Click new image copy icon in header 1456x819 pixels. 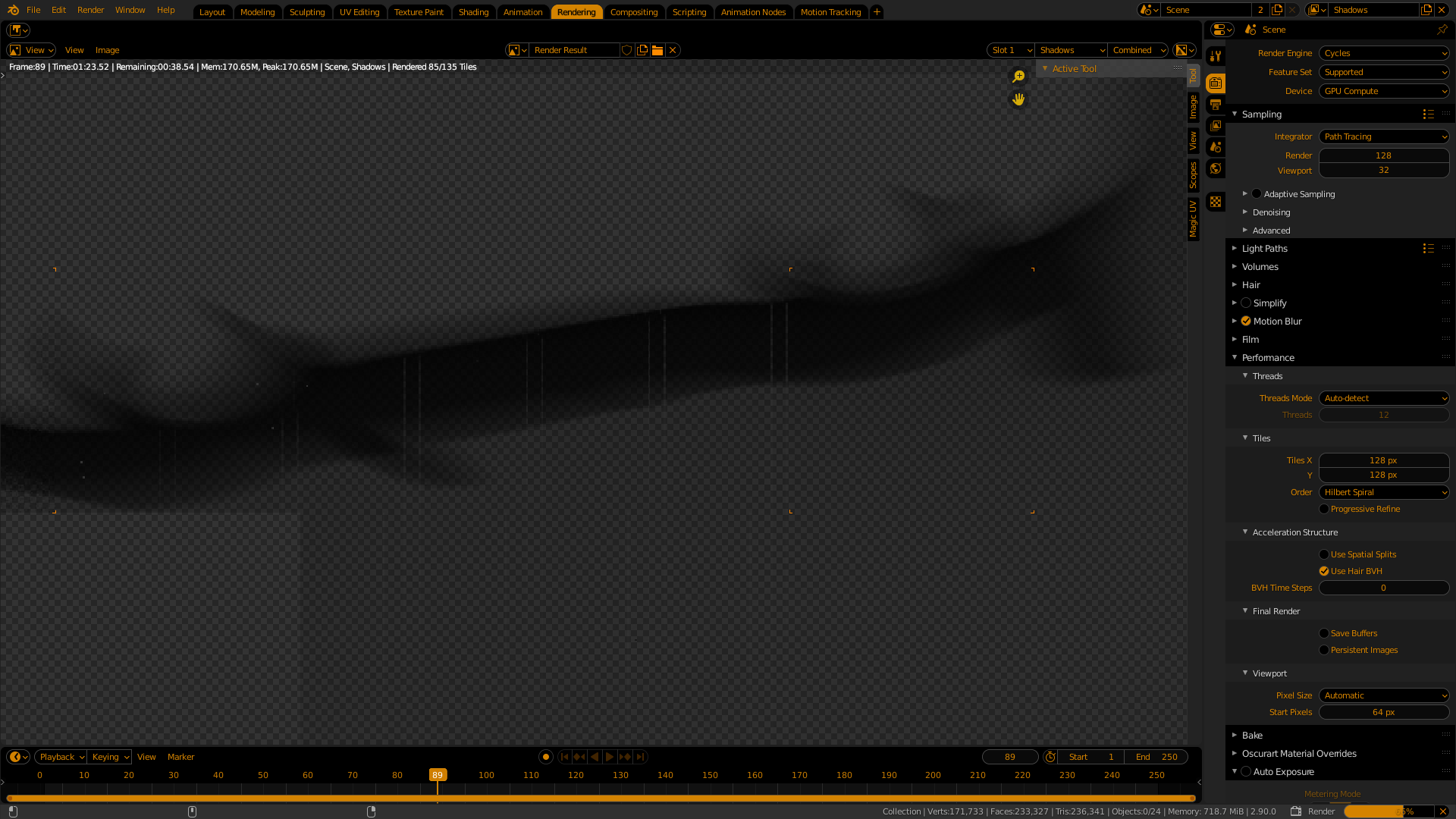point(642,50)
